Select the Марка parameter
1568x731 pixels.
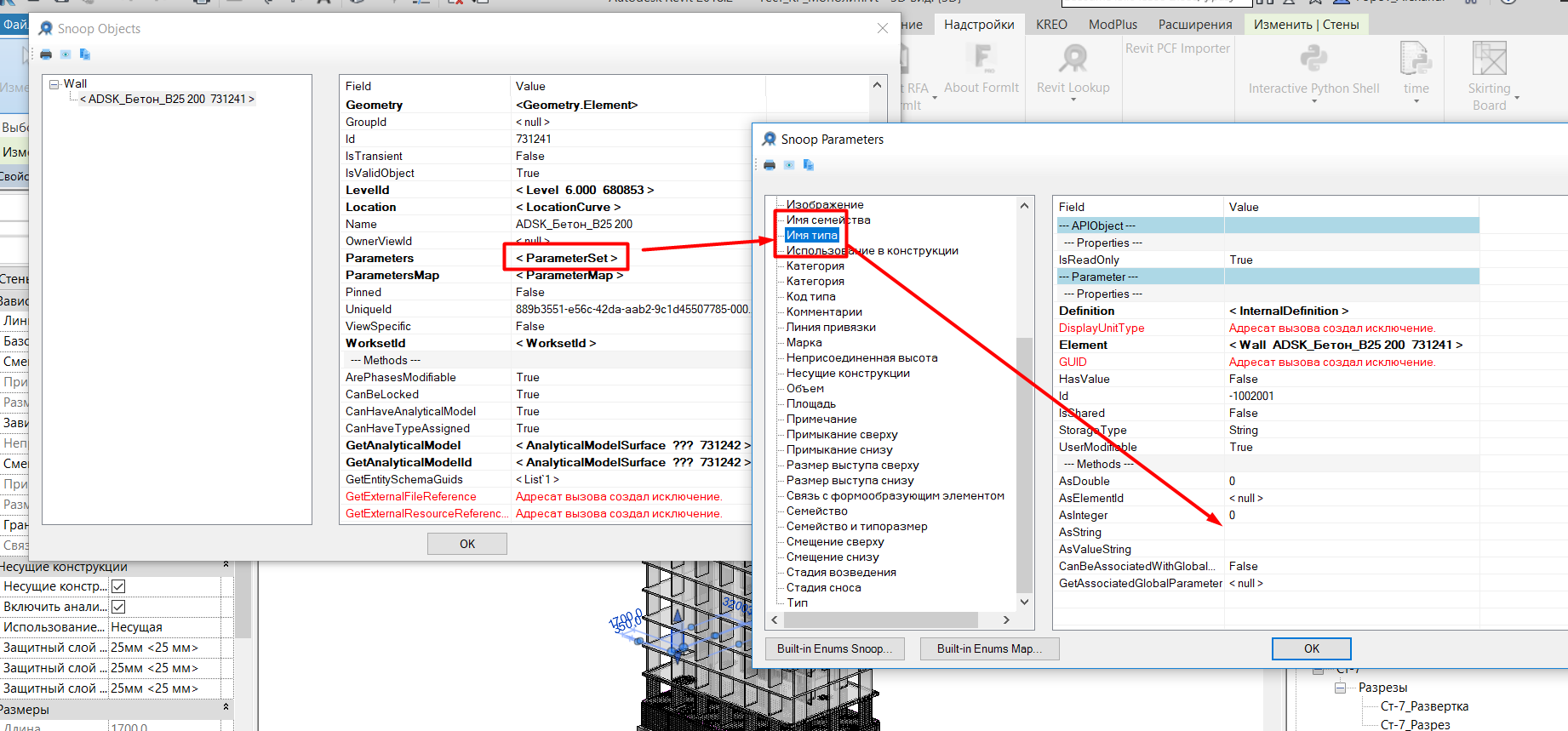(x=804, y=342)
